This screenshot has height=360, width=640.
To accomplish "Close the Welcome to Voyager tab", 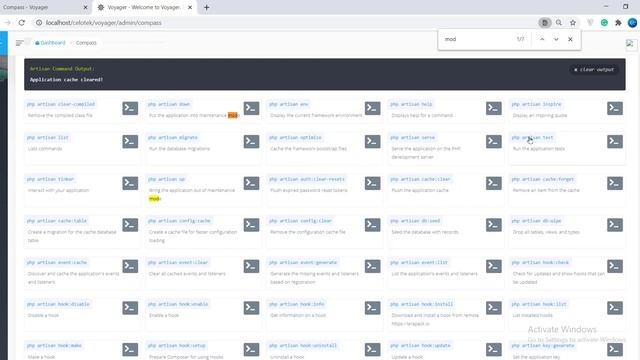I will (190, 7).
